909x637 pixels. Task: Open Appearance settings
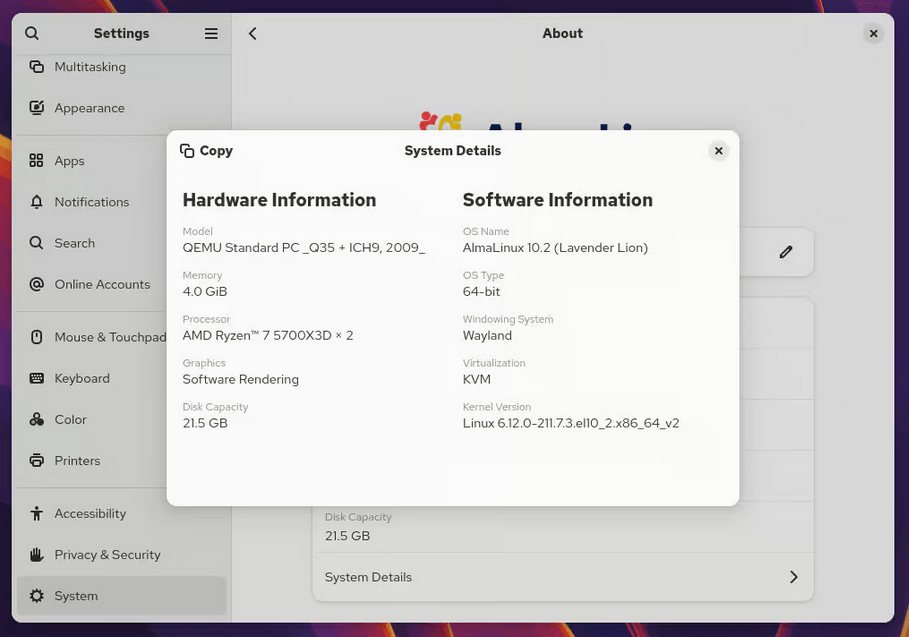tap(121, 108)
